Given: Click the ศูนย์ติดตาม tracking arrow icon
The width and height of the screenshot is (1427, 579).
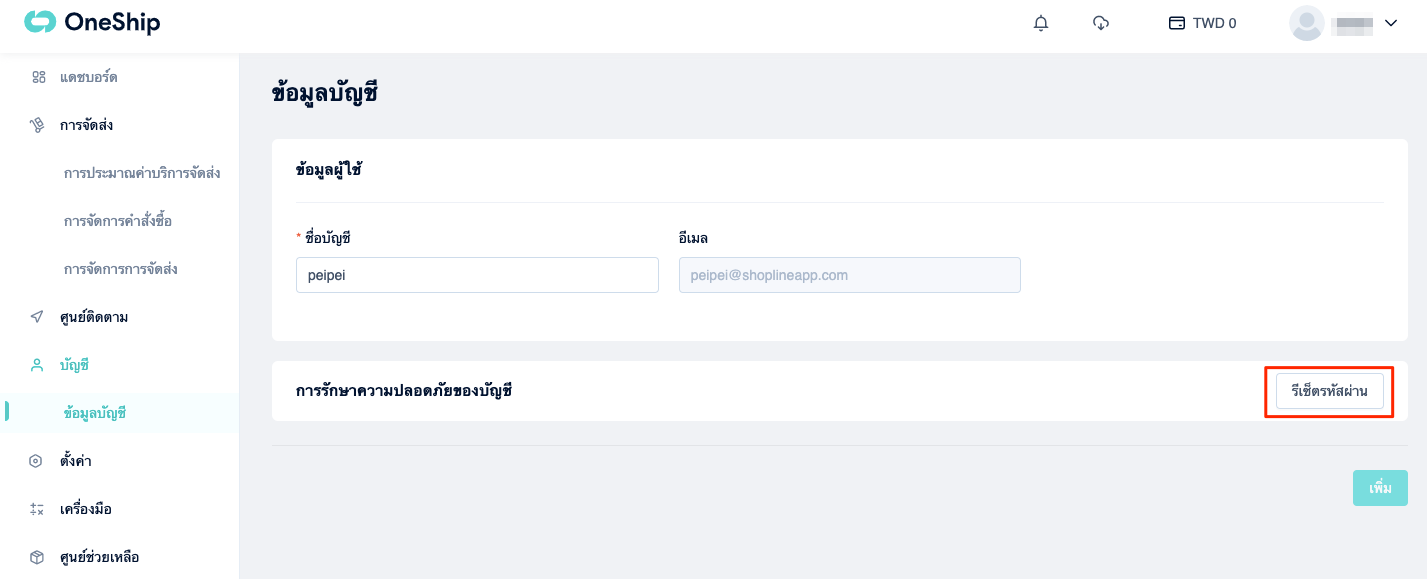Looking at the screenshot, I should tap(37, 317).
